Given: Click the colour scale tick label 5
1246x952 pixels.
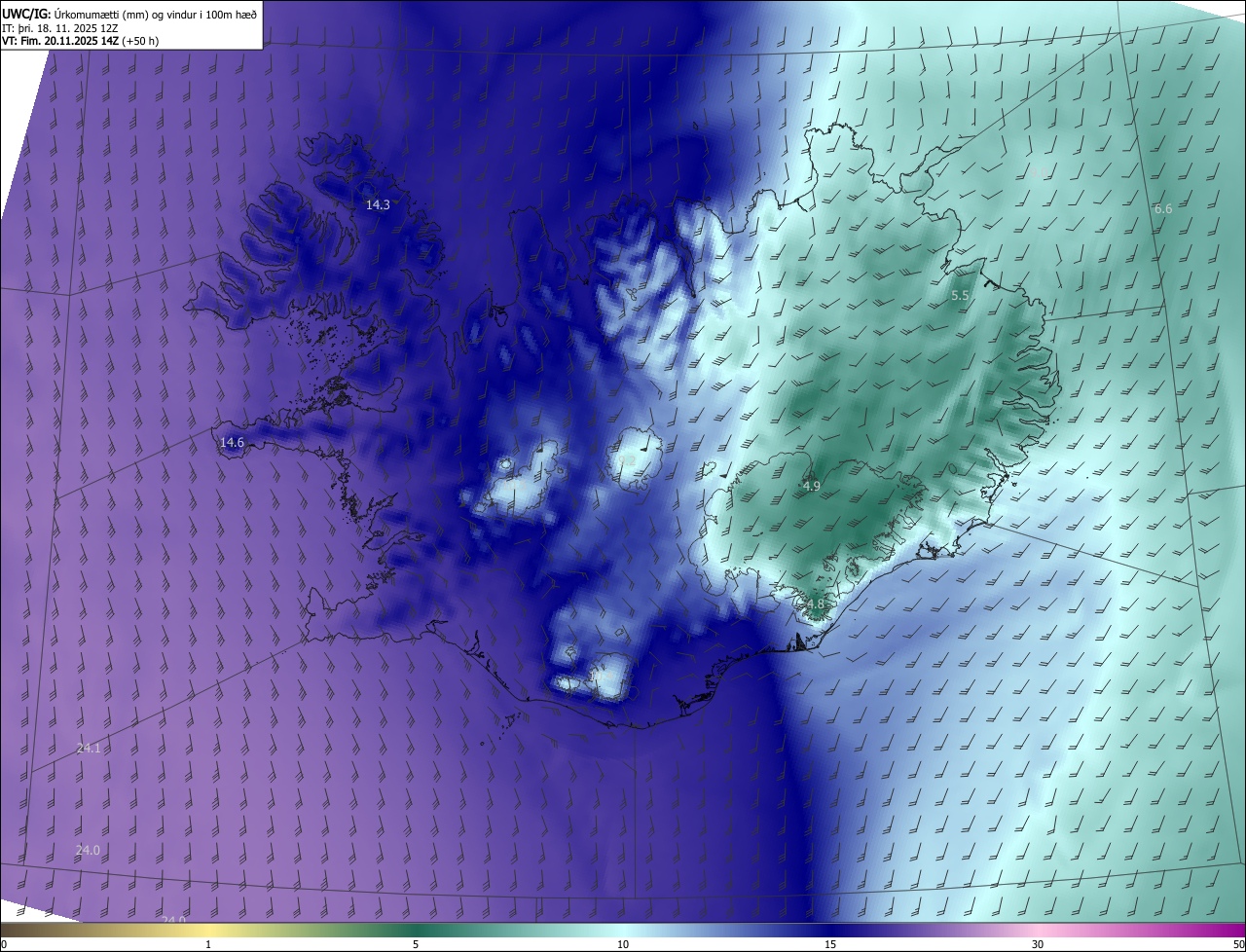Looking at the screenshot, I should [x=416, y=944].
